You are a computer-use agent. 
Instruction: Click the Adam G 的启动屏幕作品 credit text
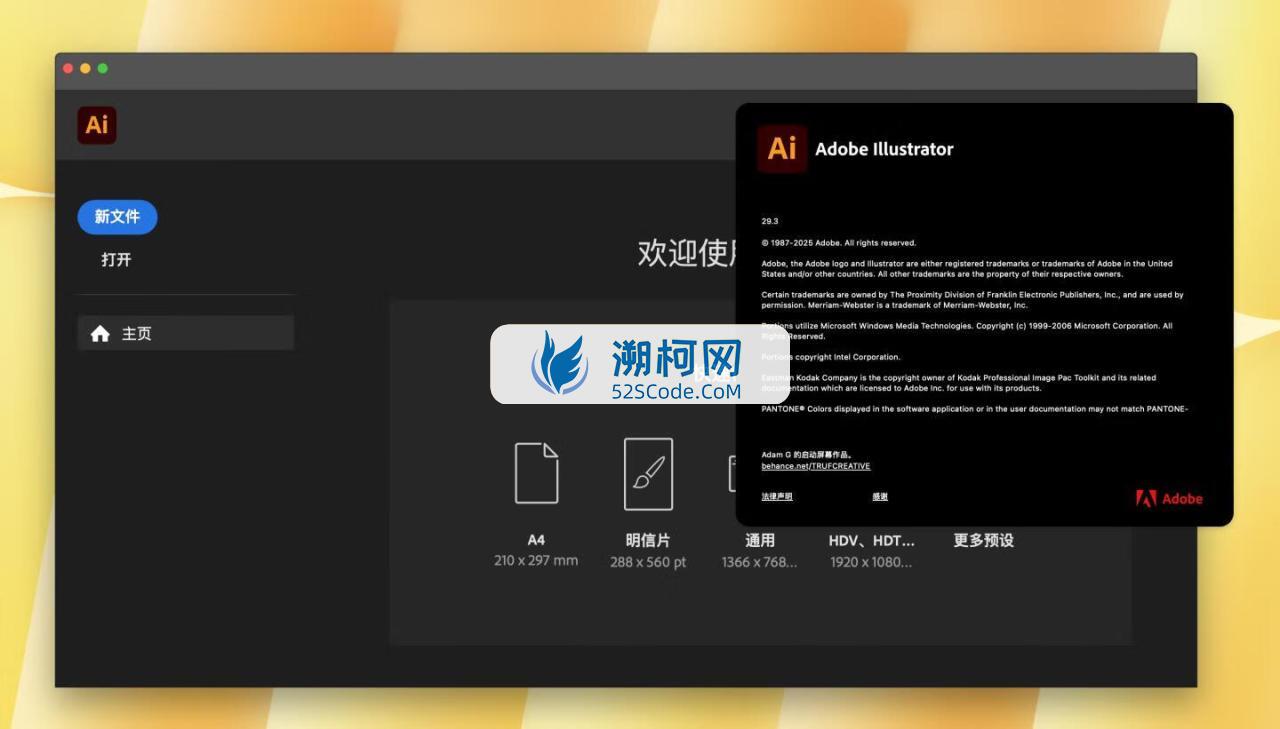807,455
